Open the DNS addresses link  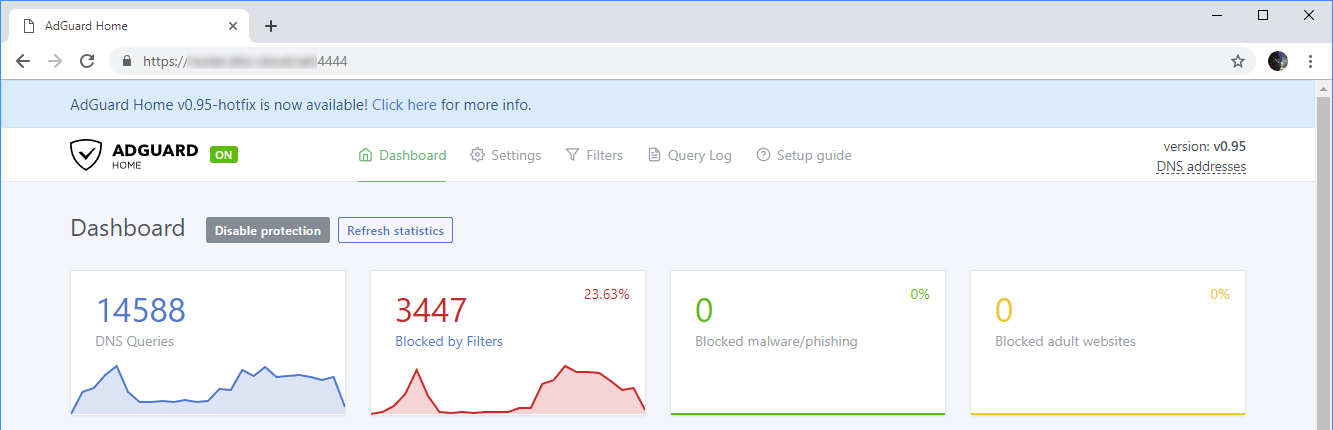tap(1201, 166)
